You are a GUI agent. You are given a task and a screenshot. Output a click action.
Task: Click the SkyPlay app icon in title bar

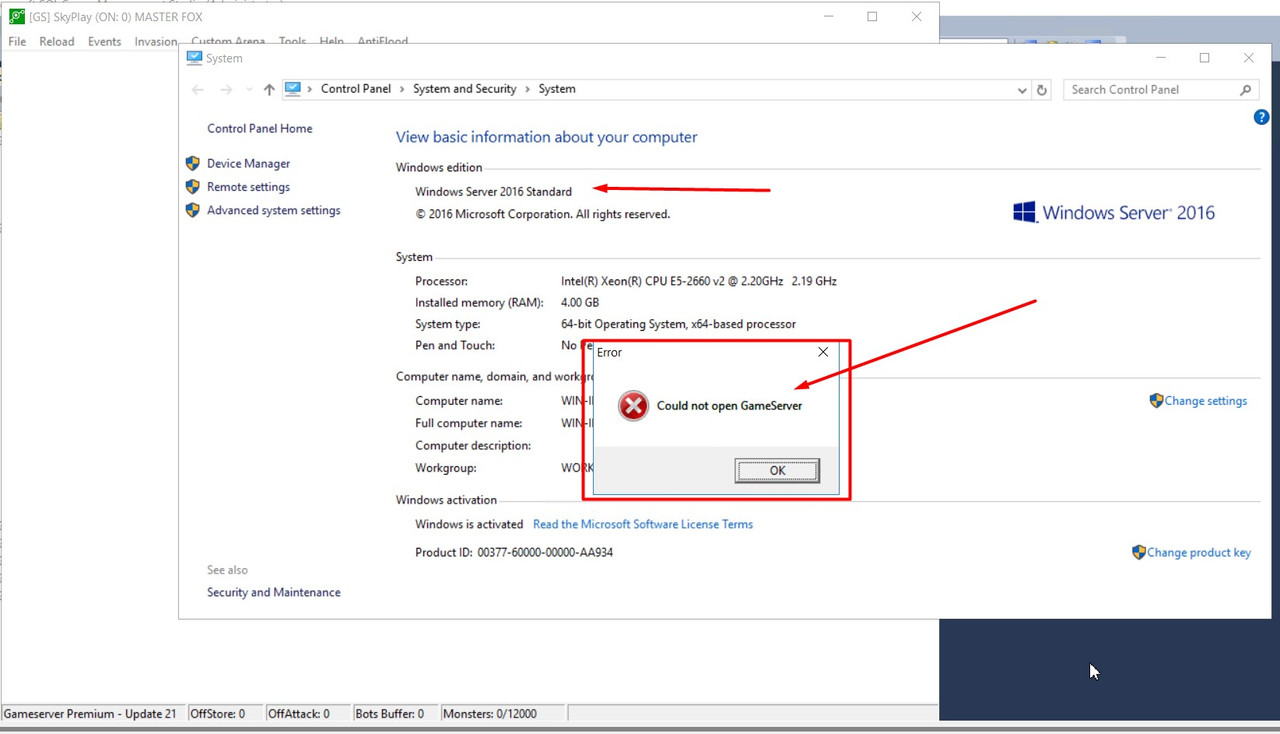pyautogui.click(x=17, y=16)
